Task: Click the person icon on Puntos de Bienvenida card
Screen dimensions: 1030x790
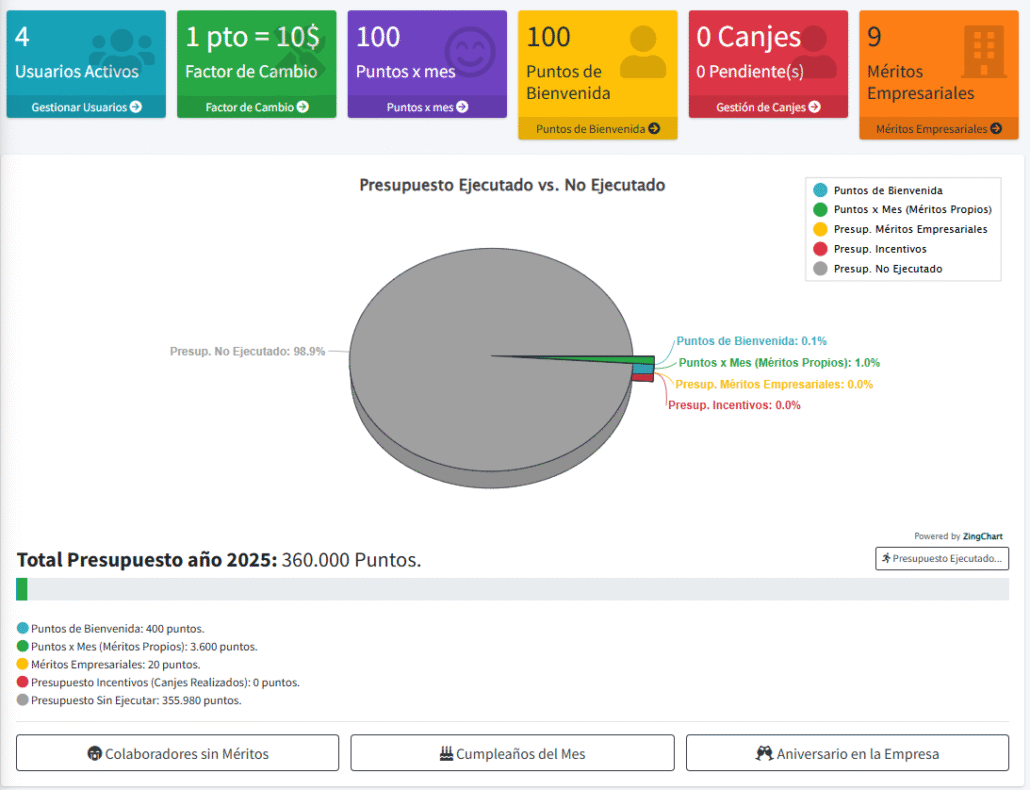Action: (x=642, y=52)
